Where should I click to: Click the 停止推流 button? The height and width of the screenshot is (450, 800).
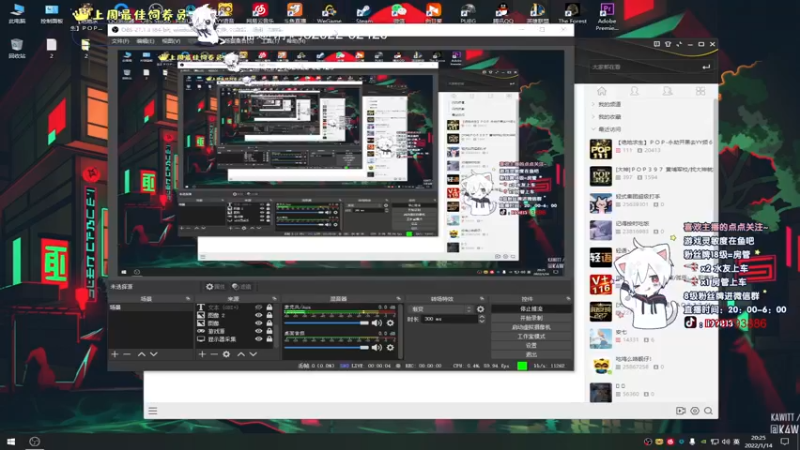pos(531,309)
